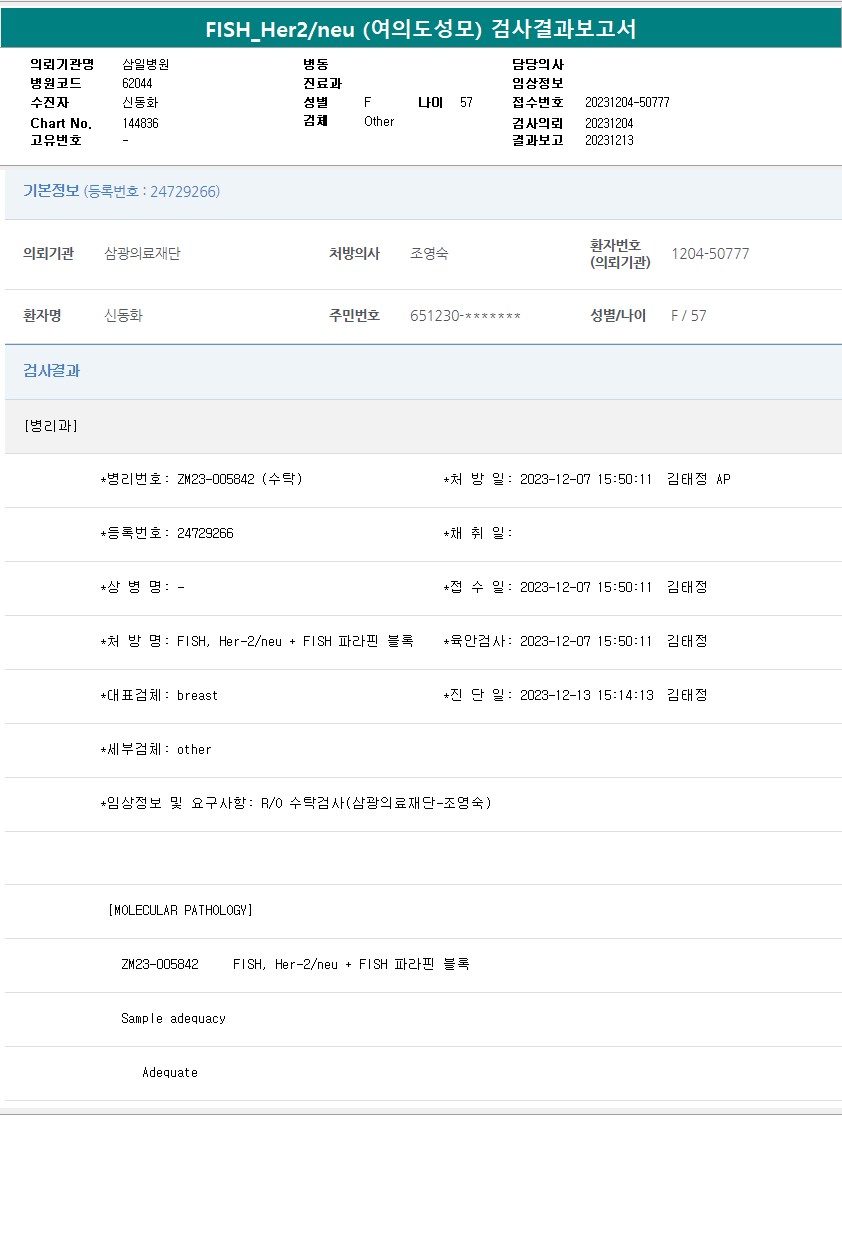The height and width of the screenshot is (1240, 842).
Task: Click 처방명 FISH, Her-2/neu + FISH 파라핀 블록
Action: click(x=295, y=641)
